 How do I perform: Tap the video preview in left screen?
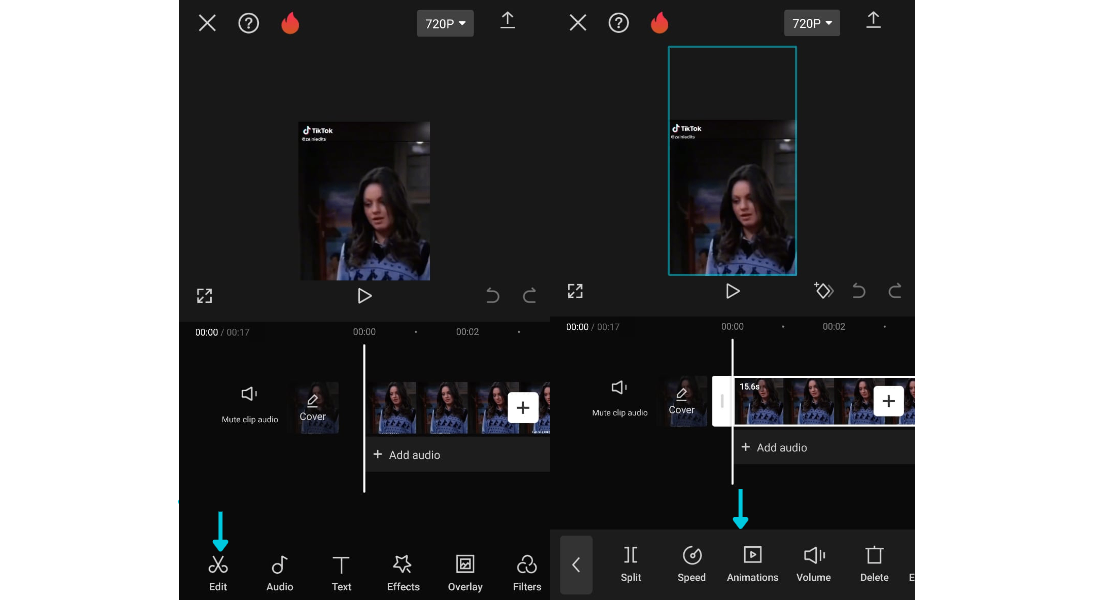pos(365,201)
